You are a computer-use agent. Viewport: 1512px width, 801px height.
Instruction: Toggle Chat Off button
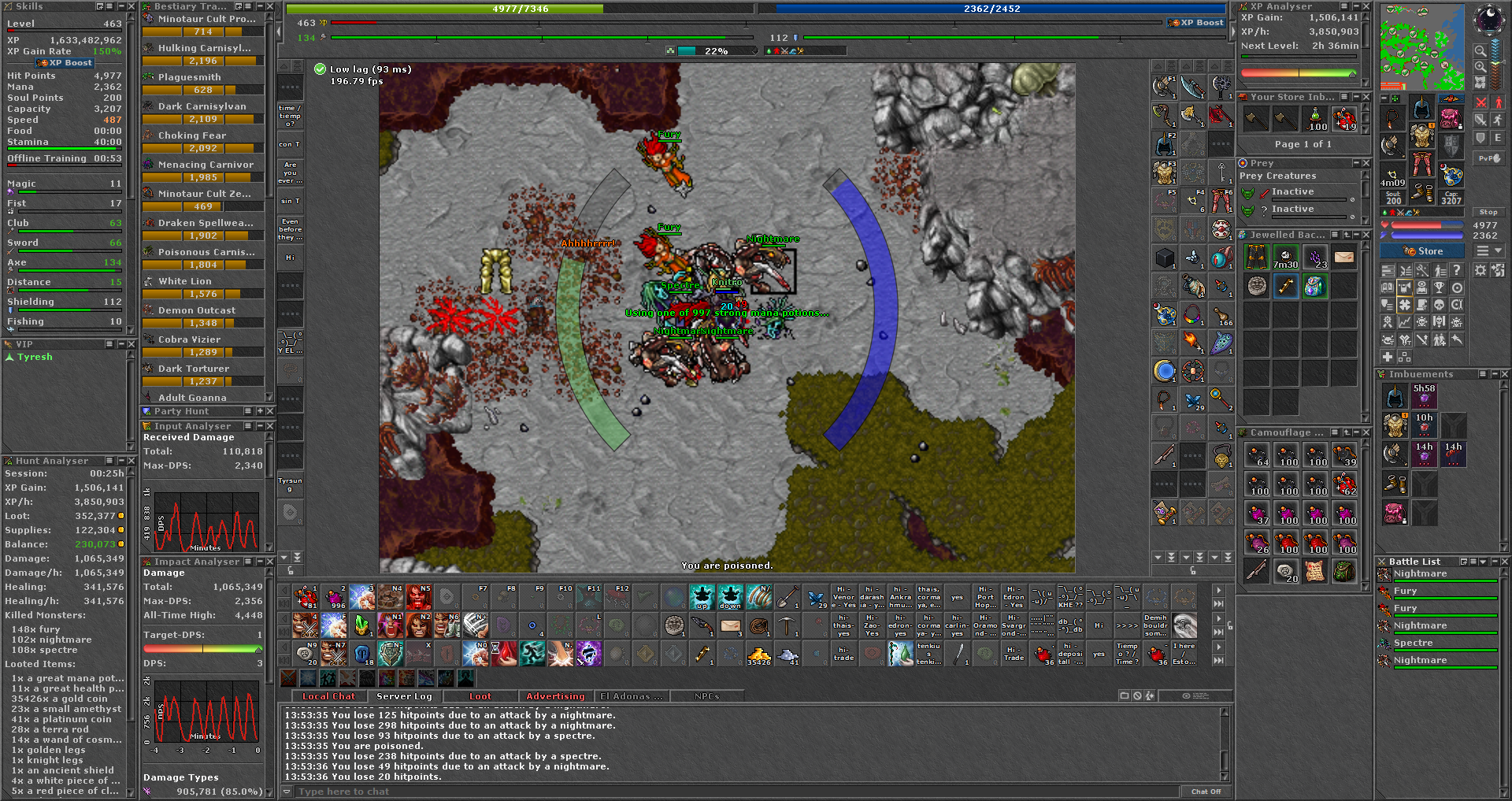coord(1206,792)
